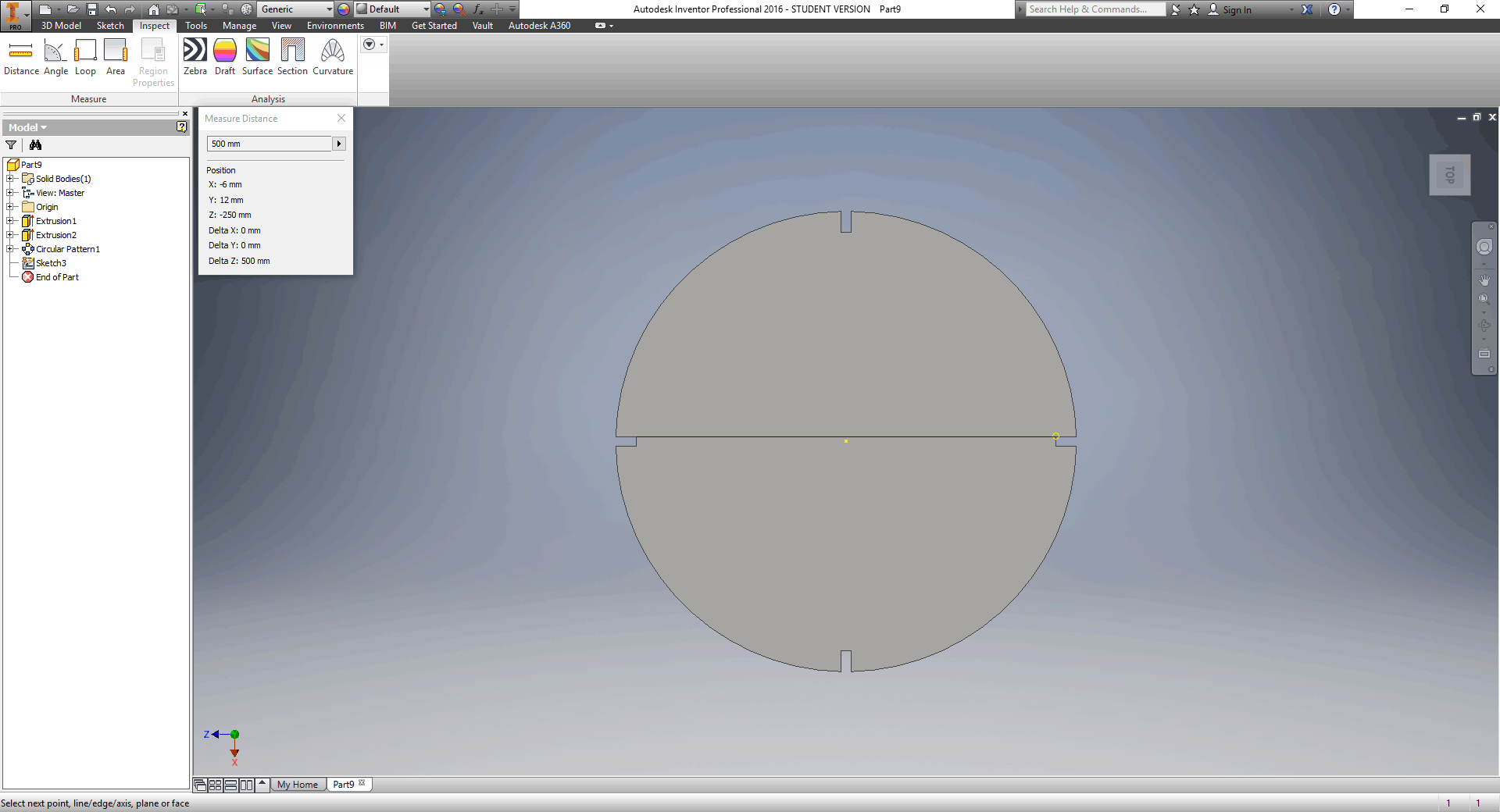Open the Full Navigation Wheel
The width and height of the screenshot is (1500, 812).
[1484, 247]
